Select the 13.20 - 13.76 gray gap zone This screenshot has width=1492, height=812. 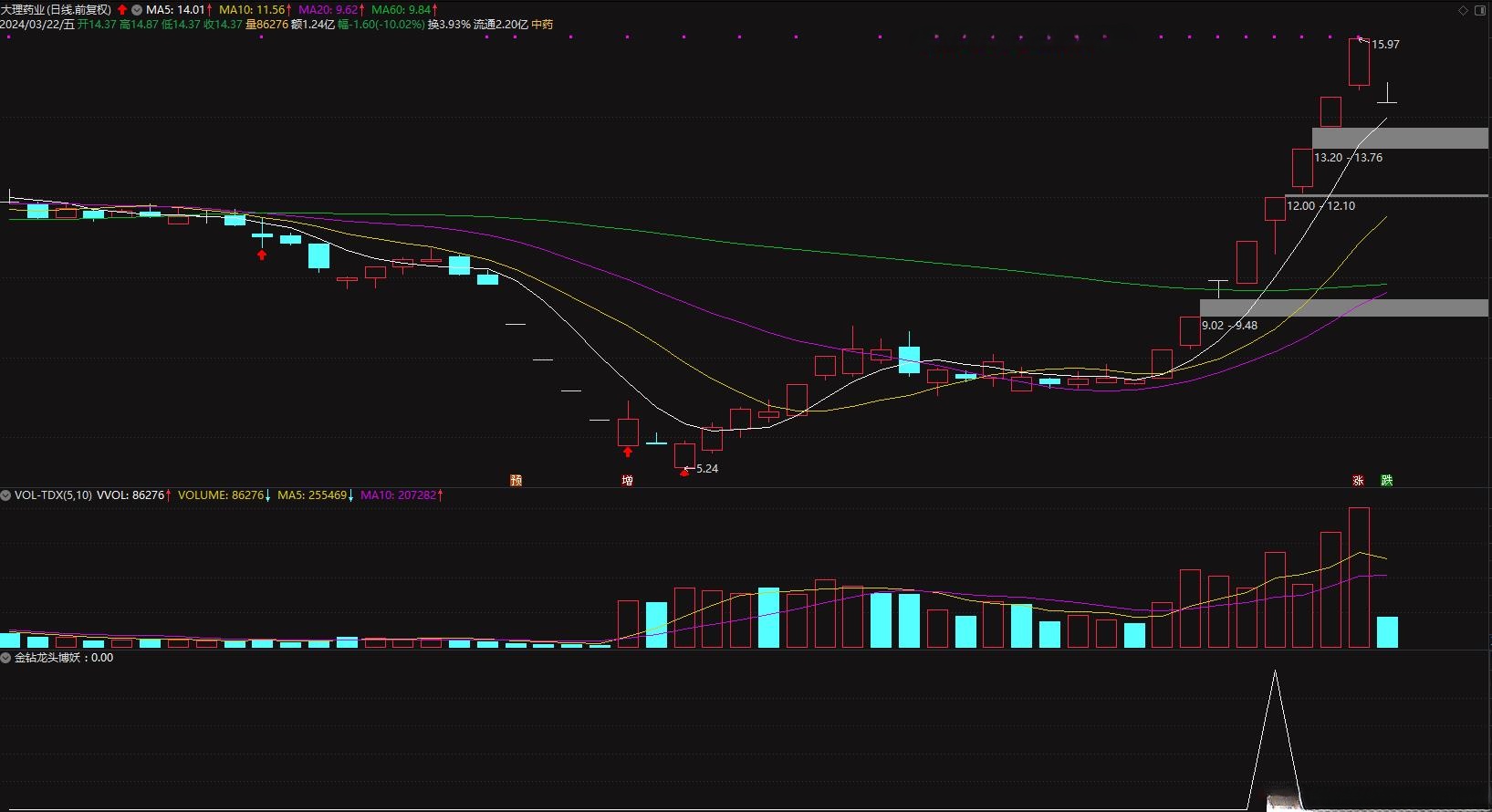coord(1400,139)
